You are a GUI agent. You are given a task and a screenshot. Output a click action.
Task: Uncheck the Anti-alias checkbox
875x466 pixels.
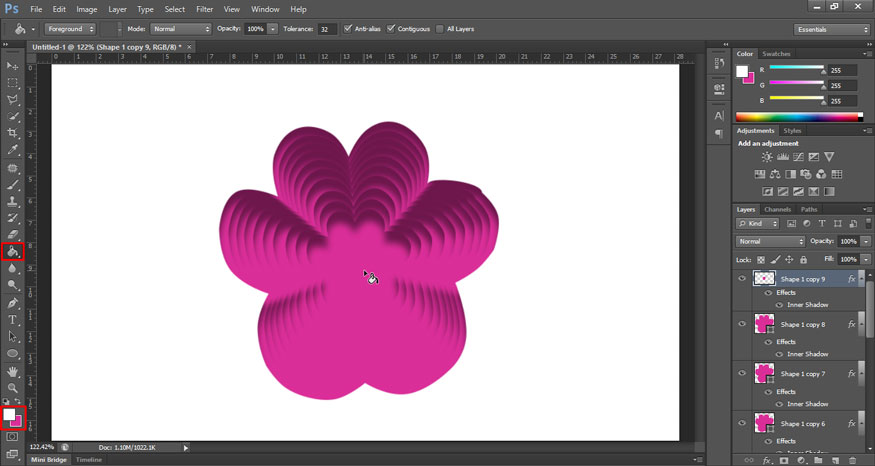click(x=348, y=29)
